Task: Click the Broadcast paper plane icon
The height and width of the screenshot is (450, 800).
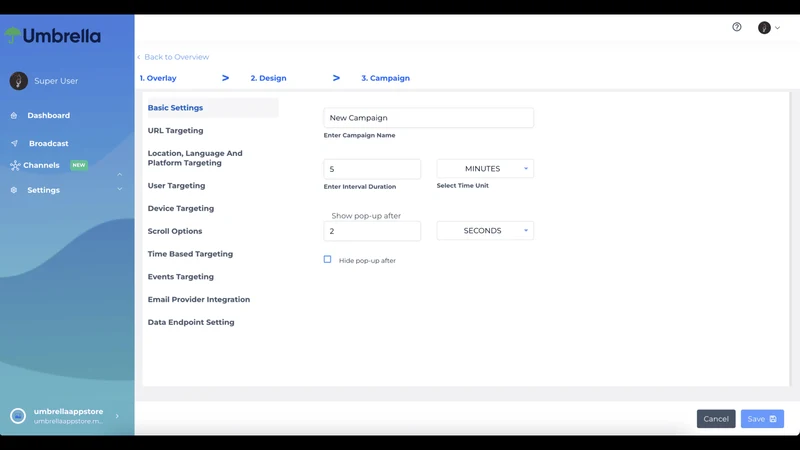Action: 14,143
